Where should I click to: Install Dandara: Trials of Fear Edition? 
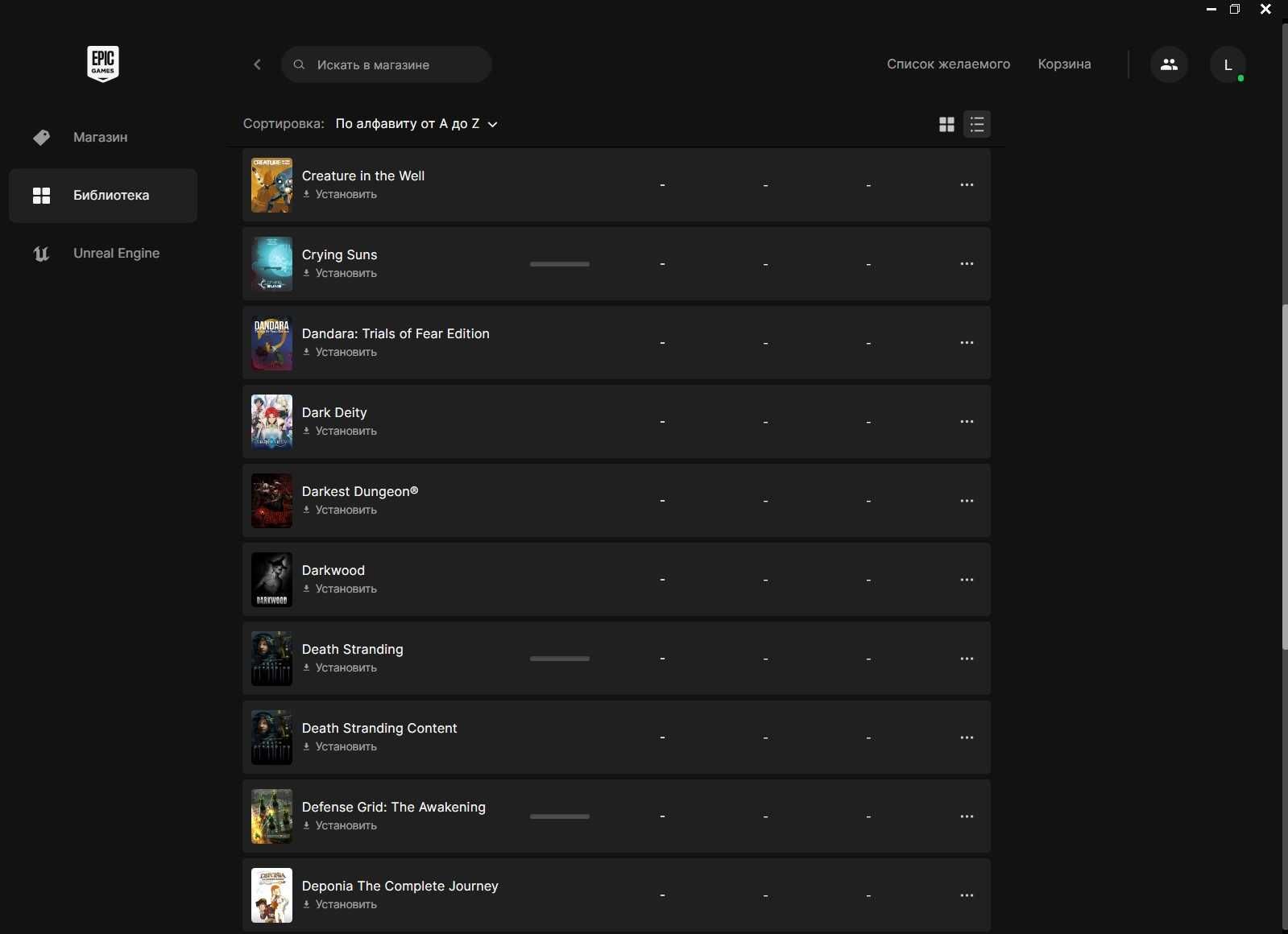point(340,353)
